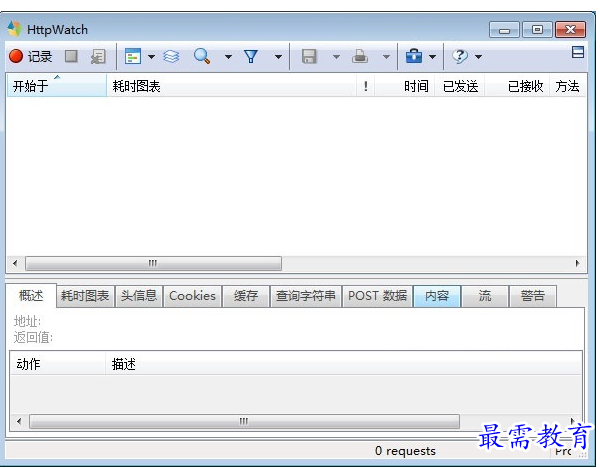Expand the Find dropdown arrow
The width and height of the screenshot is (600, 468).
point(228,57)
